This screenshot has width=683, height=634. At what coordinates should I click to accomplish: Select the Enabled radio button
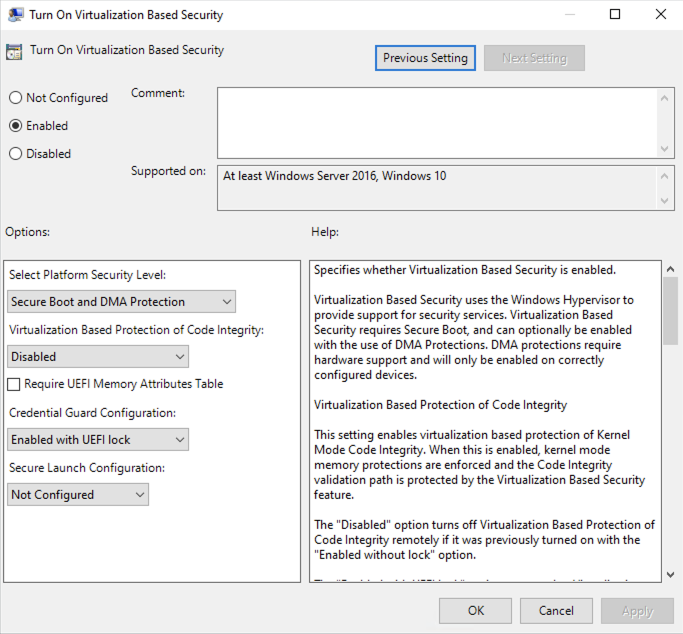pyautogui.click(x=15, y=126)
